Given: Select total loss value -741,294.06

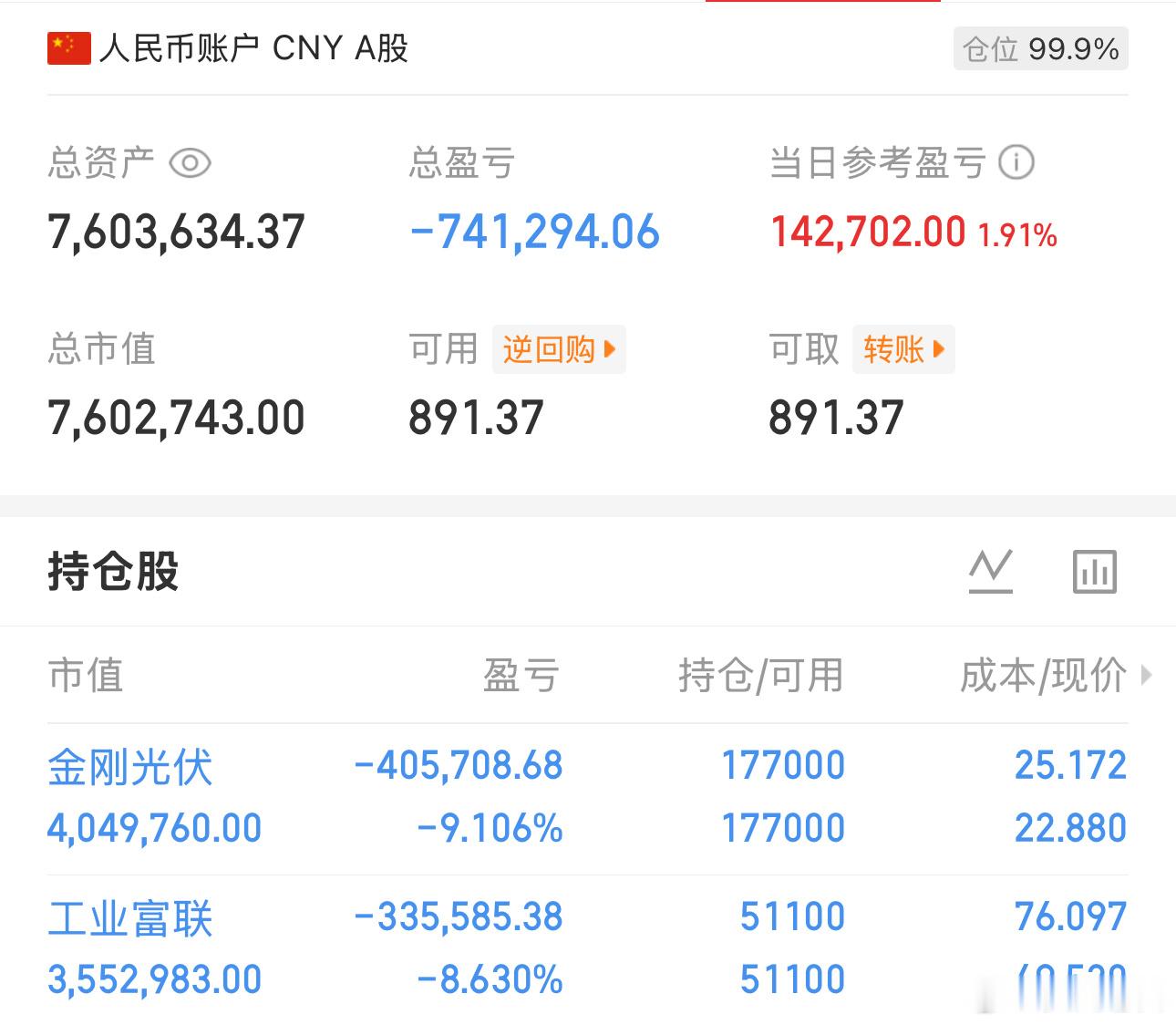Looking at the screenshot, I should tap(534, 232).
